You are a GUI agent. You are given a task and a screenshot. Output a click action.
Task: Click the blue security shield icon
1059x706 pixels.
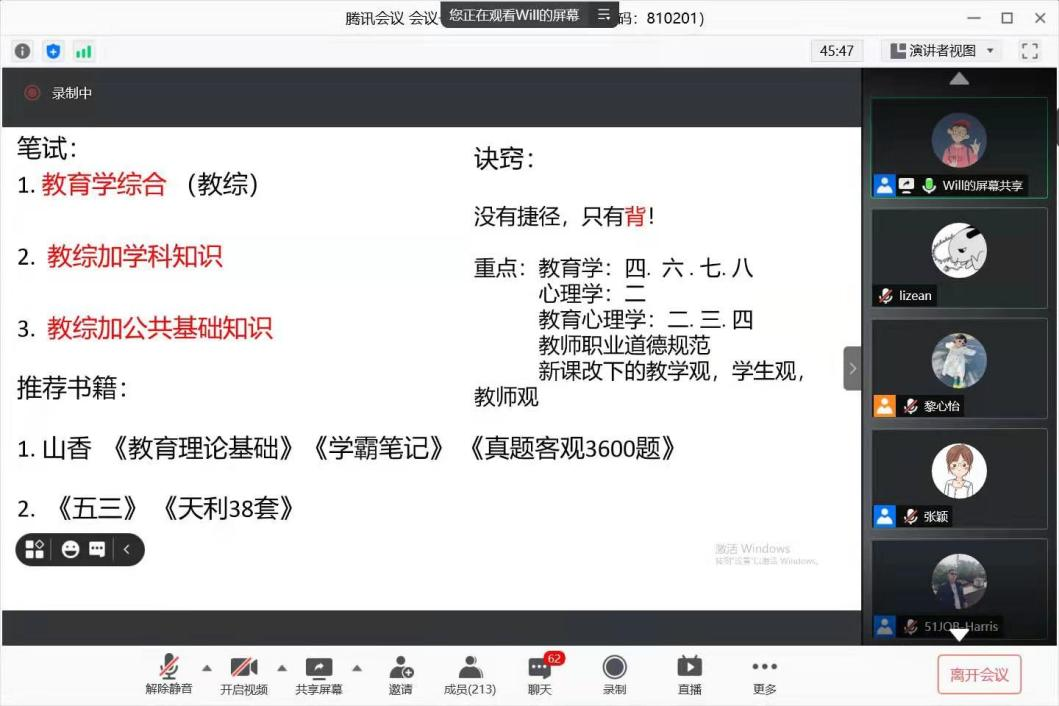(x=53, y=51)
